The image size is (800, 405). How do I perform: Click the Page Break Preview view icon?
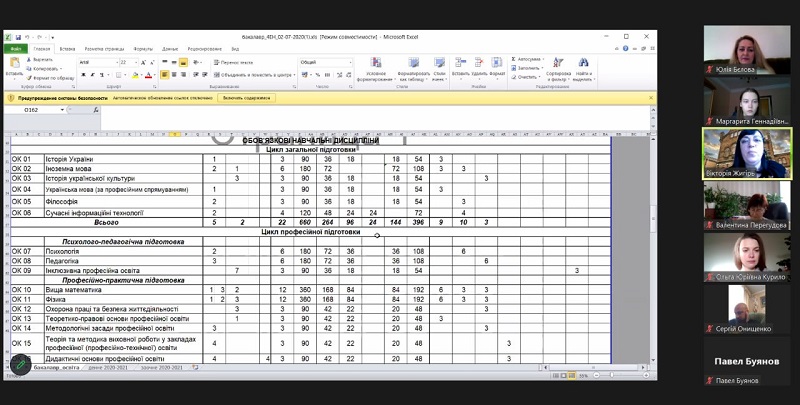click(572, 376)
